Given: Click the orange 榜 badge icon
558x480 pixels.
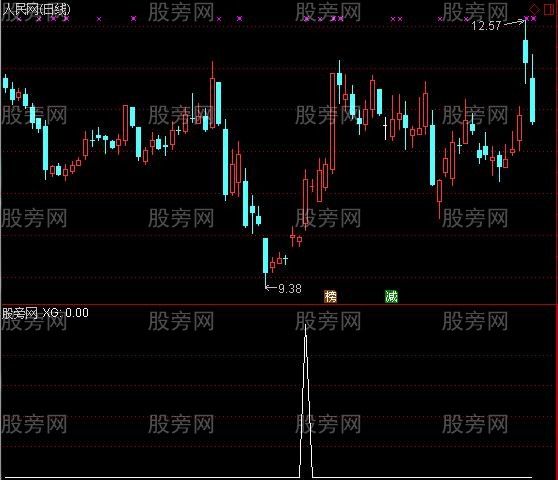Looking at the screenshot, I should click(330, 296).
